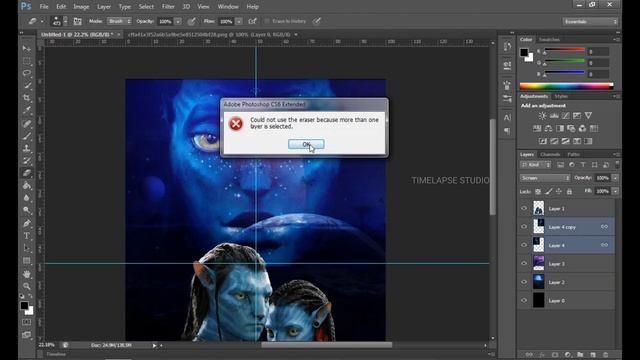Open the eraser Opacity slider dropdown arrow

(178, 21)
